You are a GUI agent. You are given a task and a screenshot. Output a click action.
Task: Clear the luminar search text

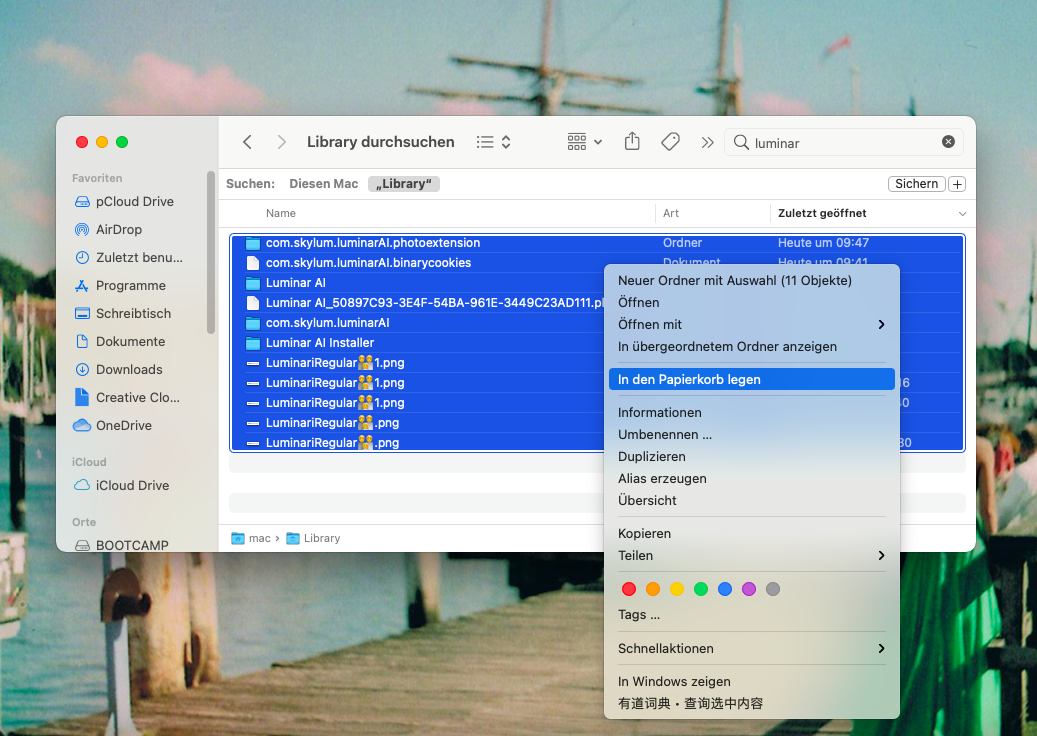tap(948, 142)
